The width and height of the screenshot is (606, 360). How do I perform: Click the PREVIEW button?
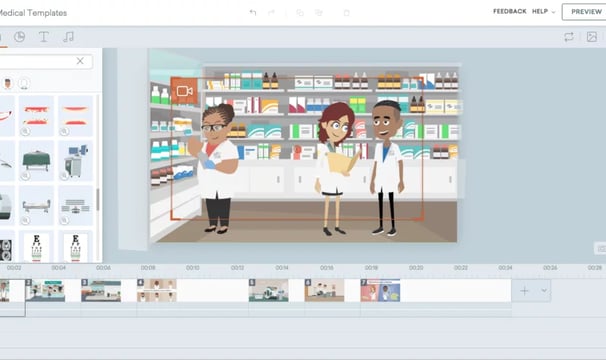(586, 12)
